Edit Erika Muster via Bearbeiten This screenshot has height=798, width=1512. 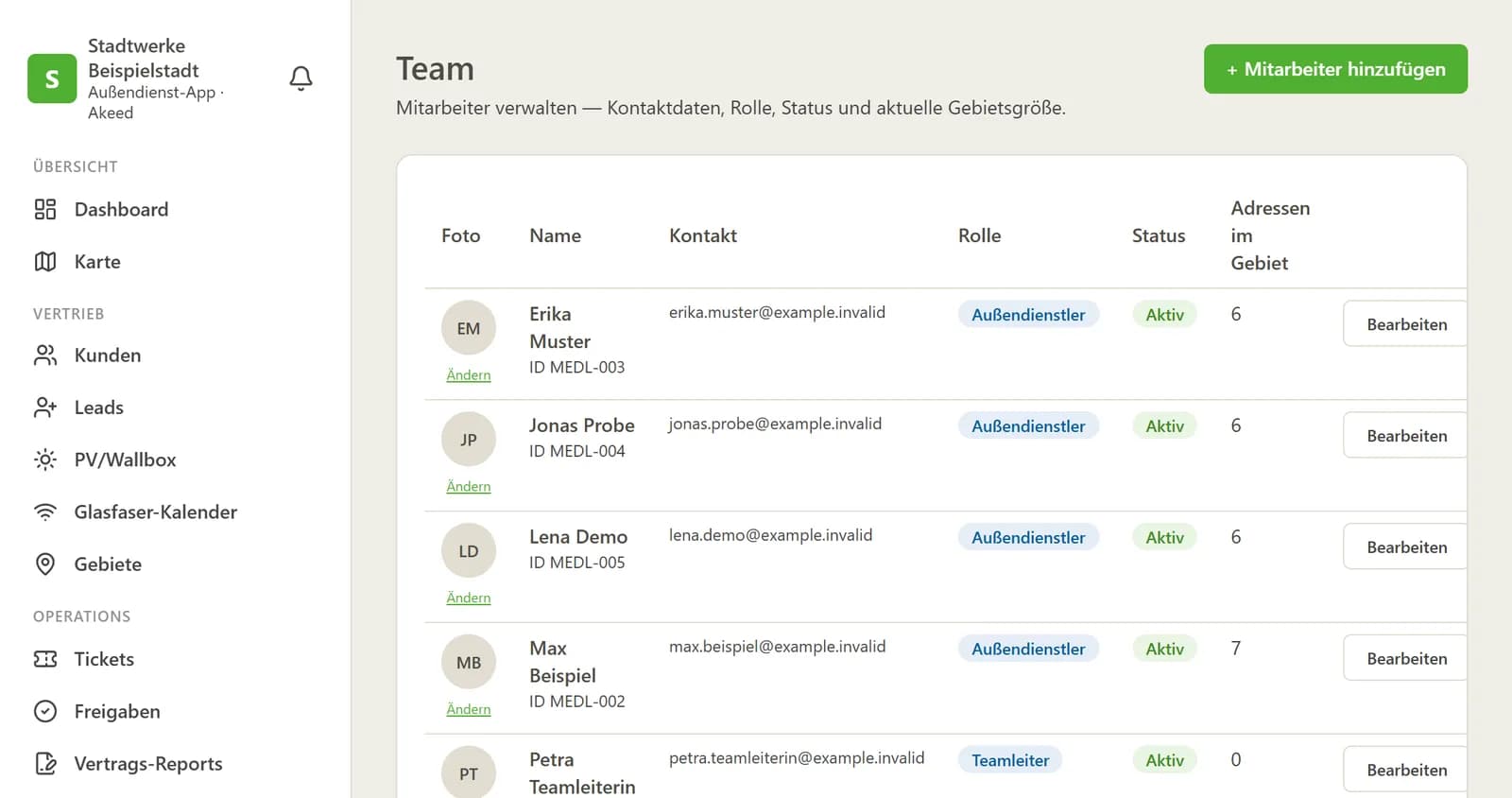pos(1405,324)
